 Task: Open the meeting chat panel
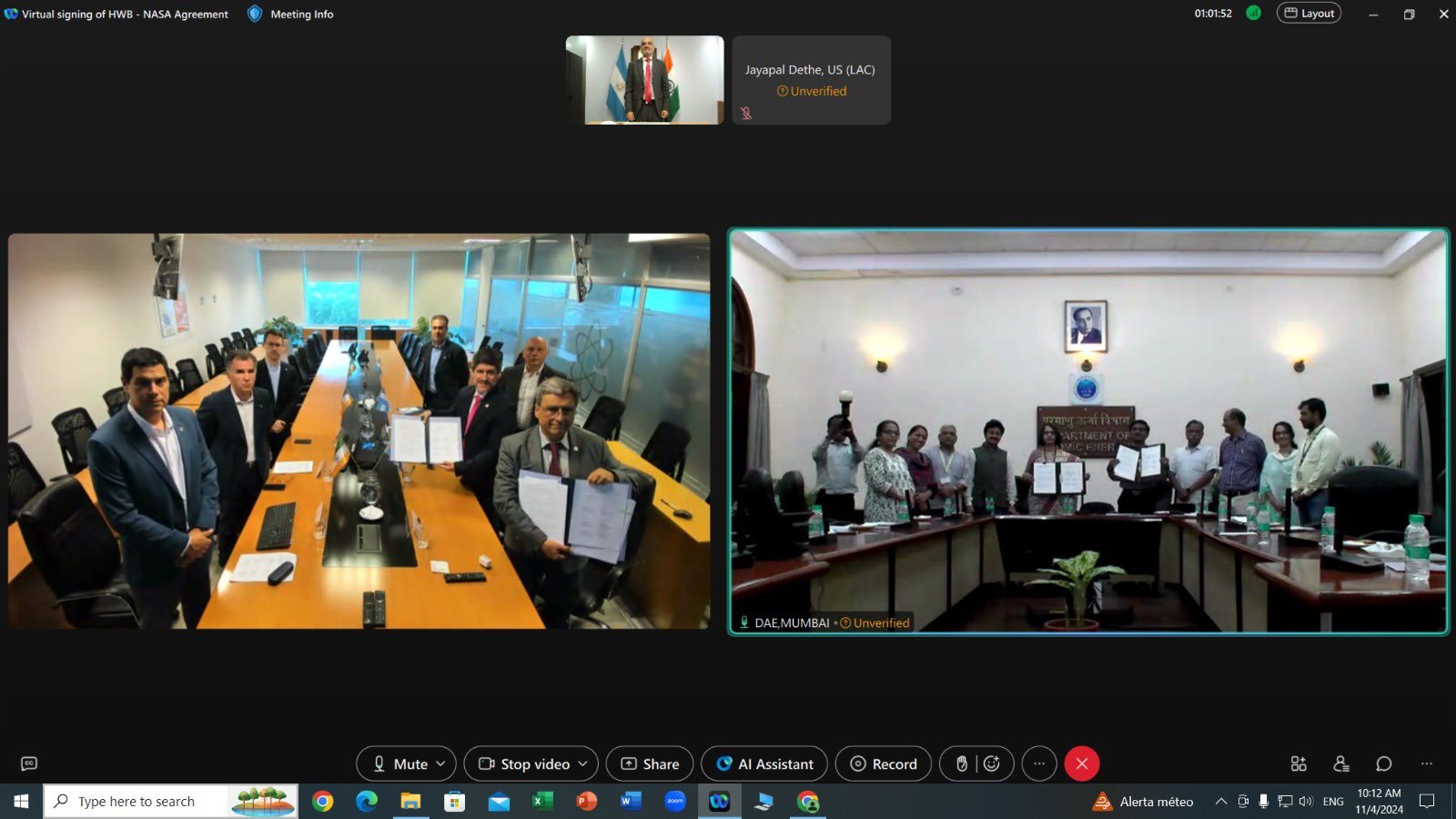pyautogui.click(x=1383, y=763)
